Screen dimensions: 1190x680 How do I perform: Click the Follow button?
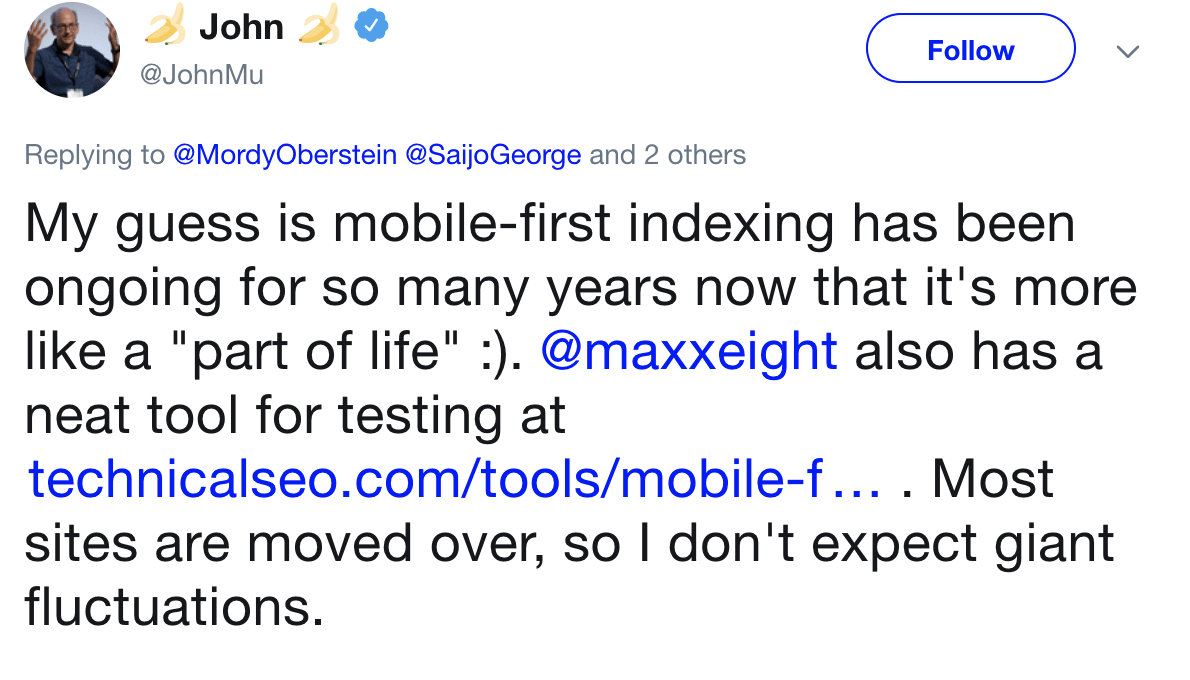(x=969, y=48)
